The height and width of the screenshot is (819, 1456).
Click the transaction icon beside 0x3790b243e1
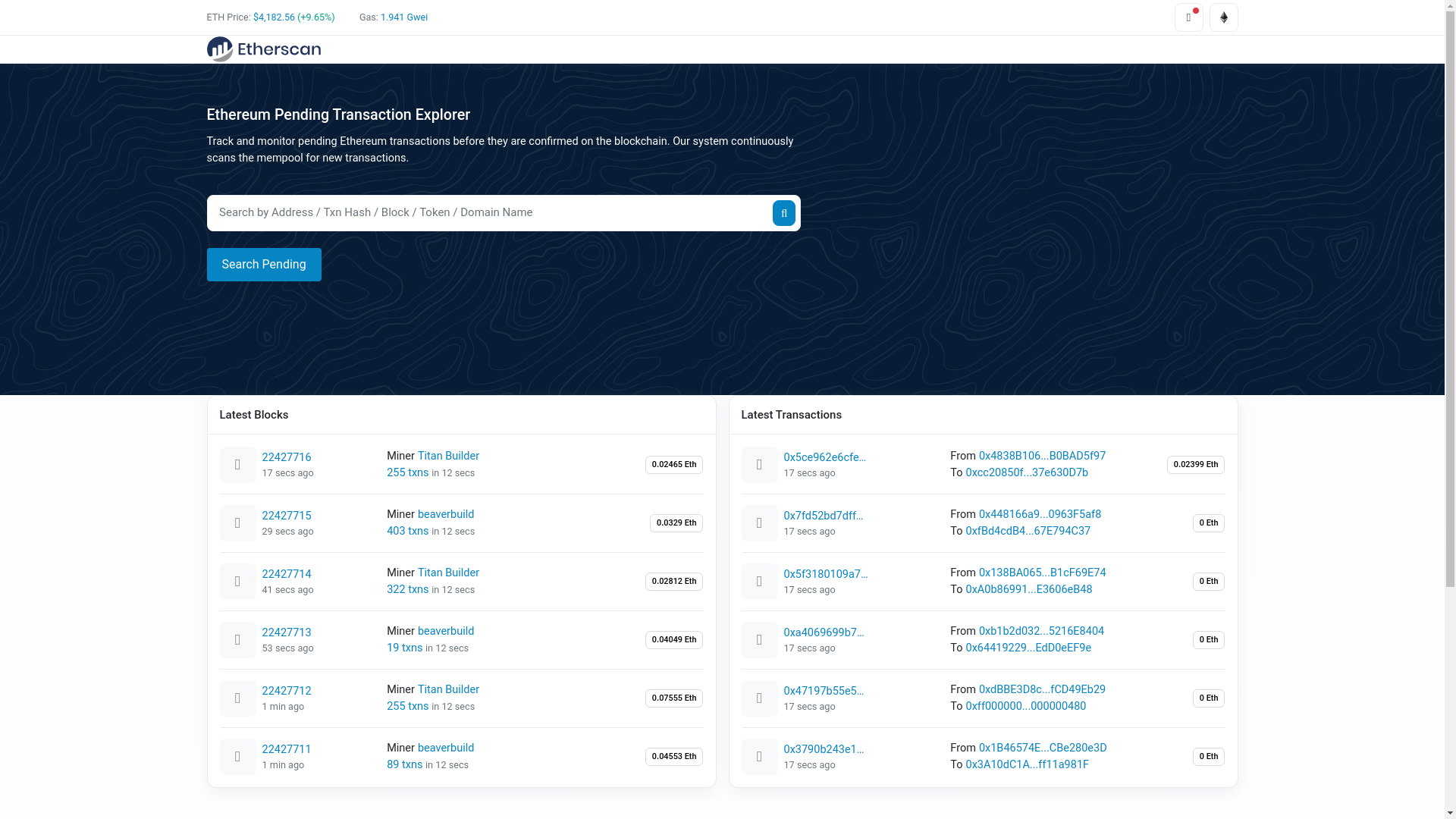click(x=759, y=757)
